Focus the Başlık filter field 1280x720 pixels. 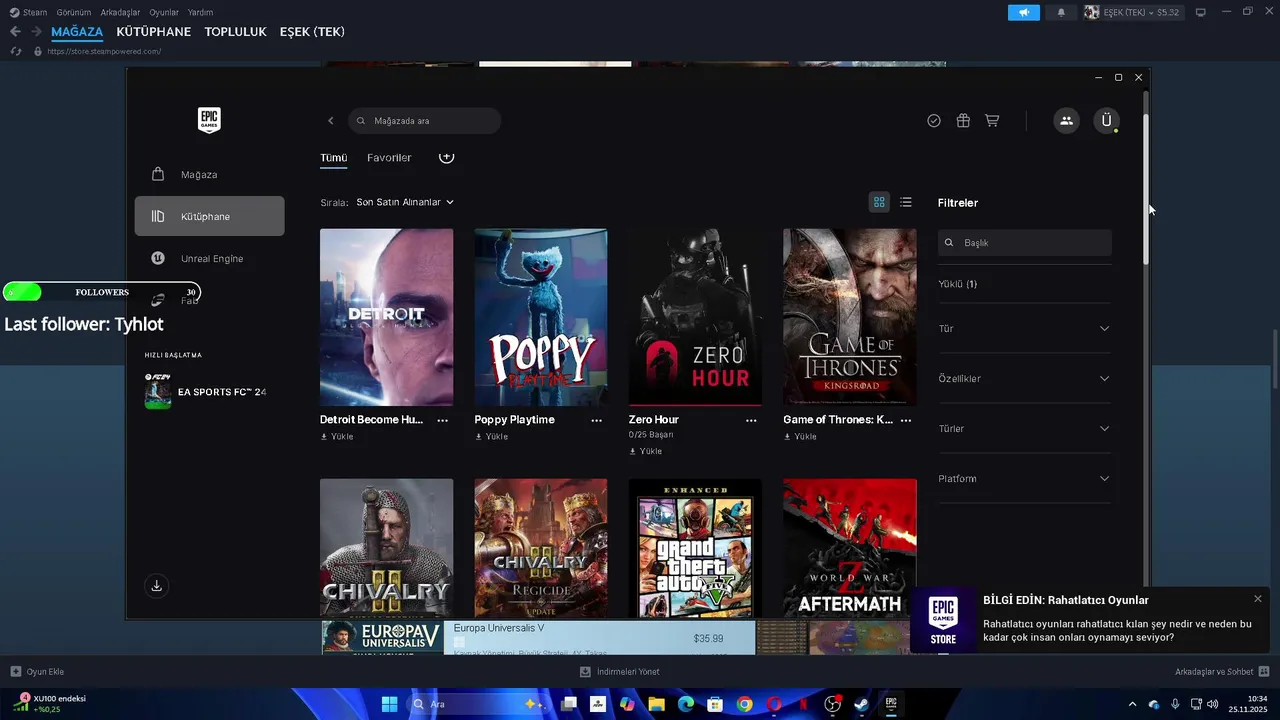(x=1025, y=243)
